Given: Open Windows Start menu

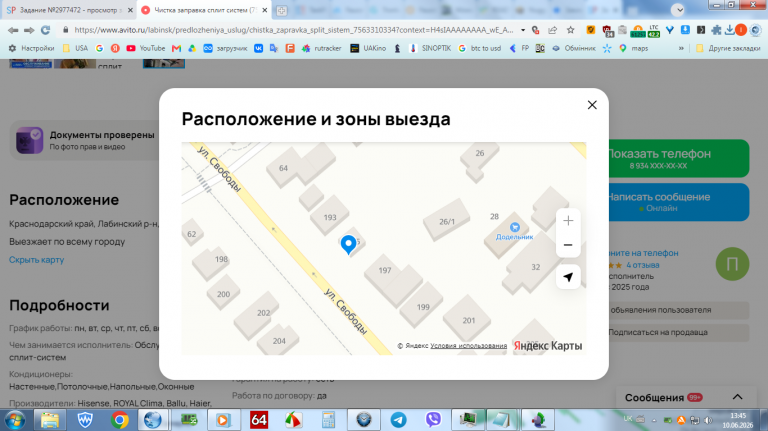Looking at the screenshot, I should tap(15, 420).
